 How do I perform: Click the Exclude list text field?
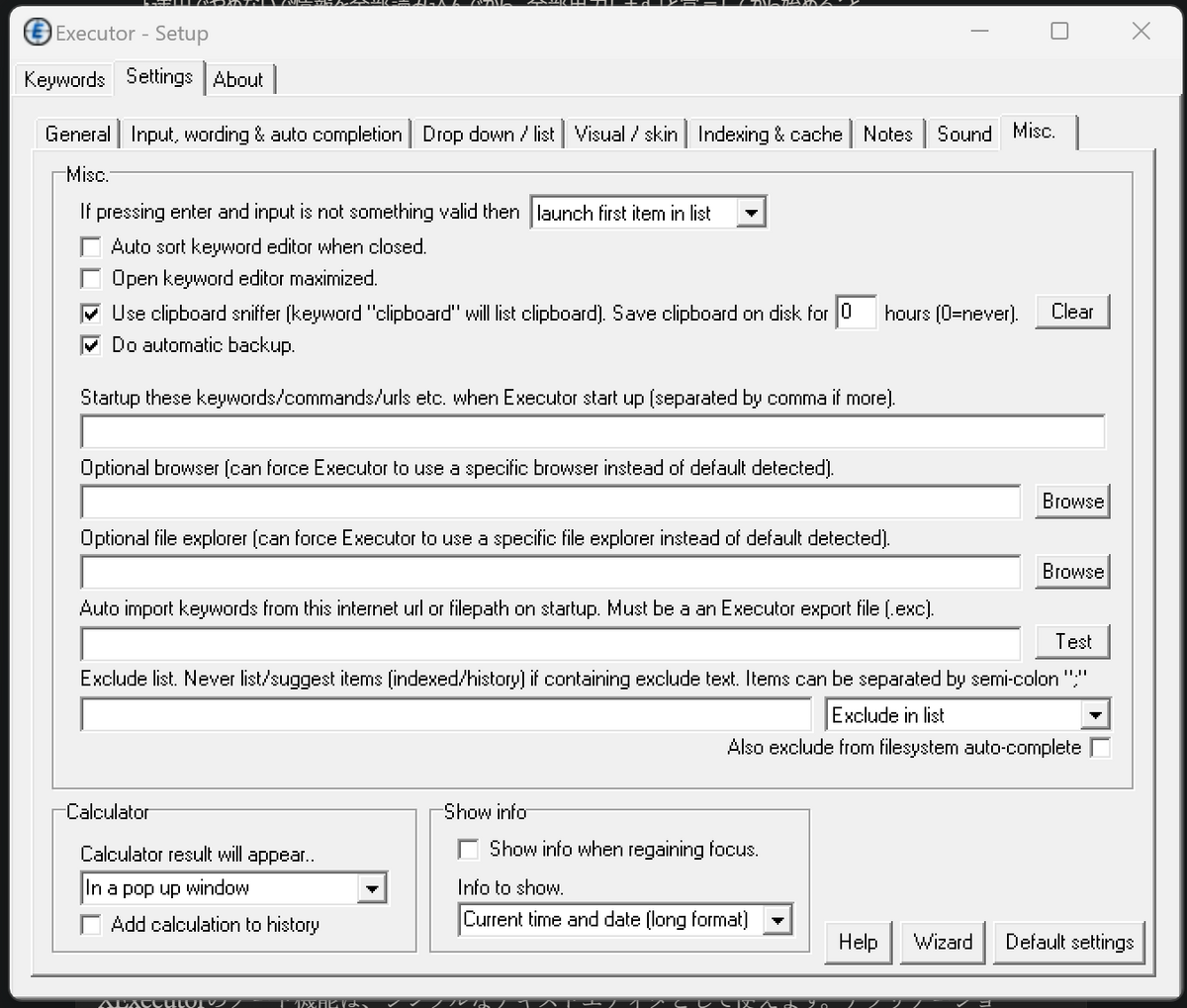[x=446, y=714]
